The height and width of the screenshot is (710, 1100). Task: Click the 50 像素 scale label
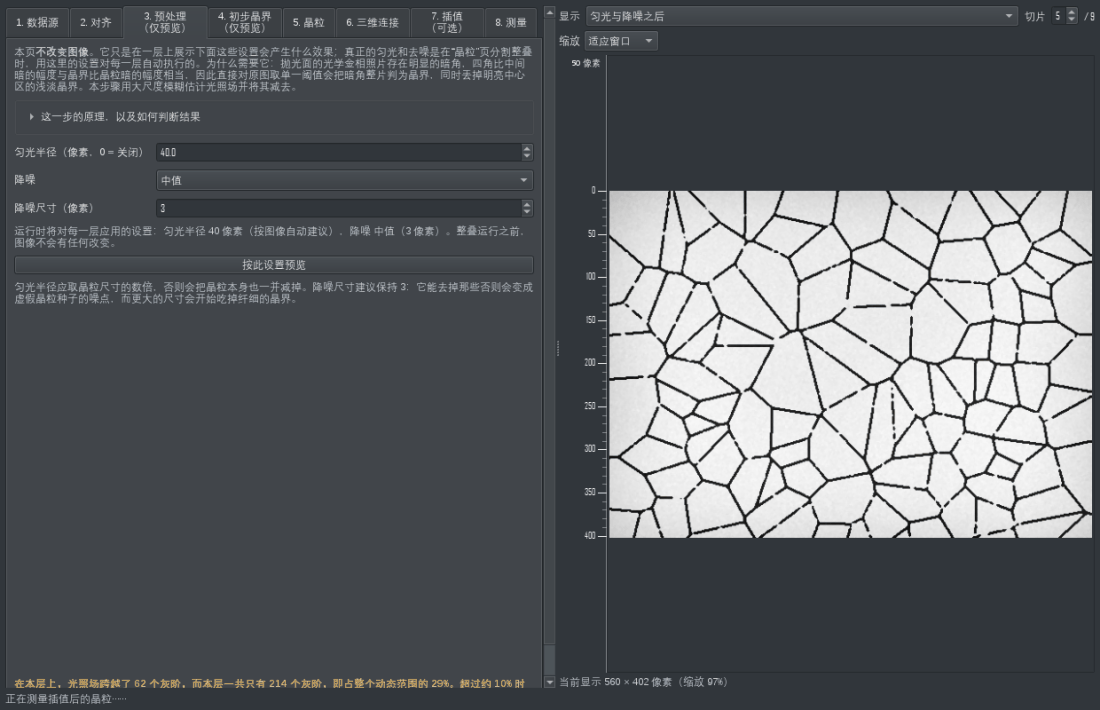[x=586, y=63]
